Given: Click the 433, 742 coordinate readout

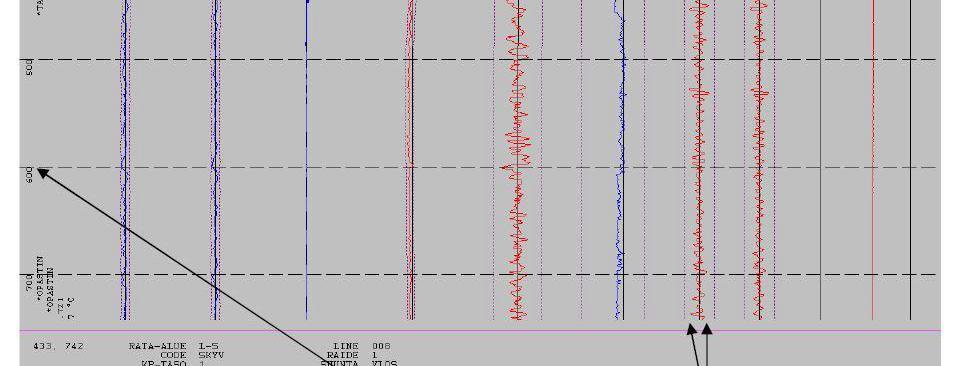Looking at the screenshot, I should click(x=58, y=346).
